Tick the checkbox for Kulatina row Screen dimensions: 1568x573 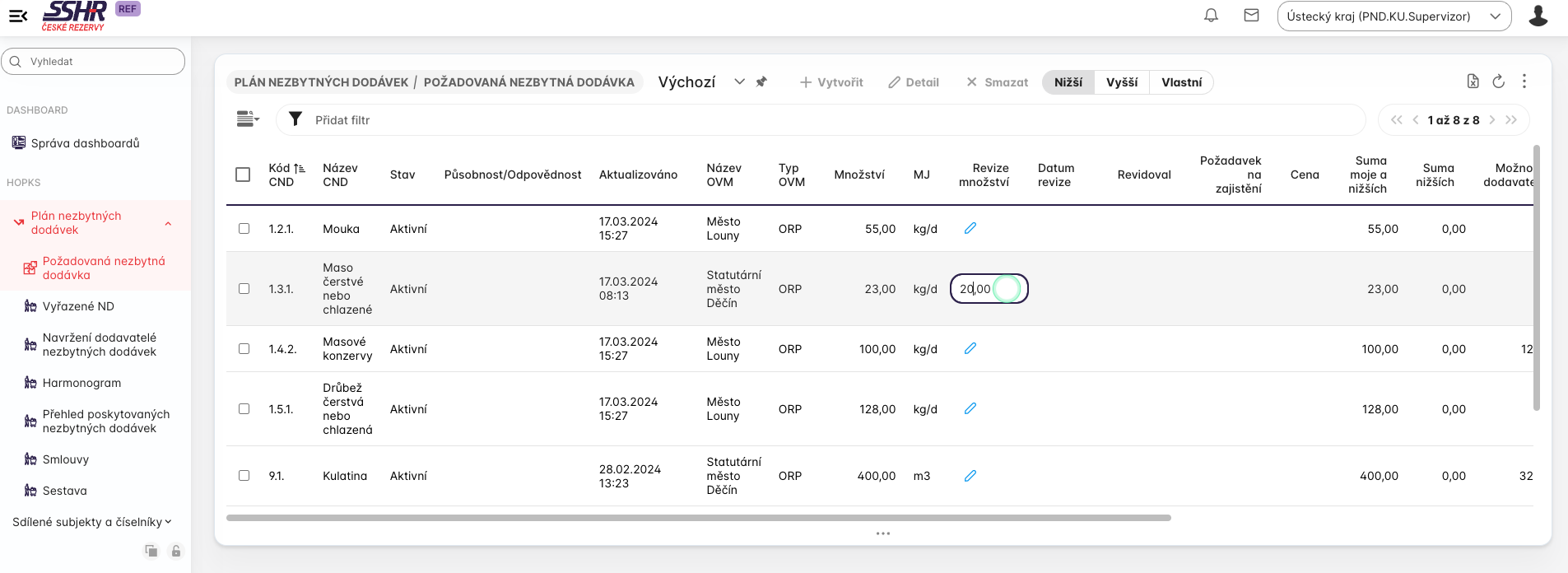[x=244, y=475]
